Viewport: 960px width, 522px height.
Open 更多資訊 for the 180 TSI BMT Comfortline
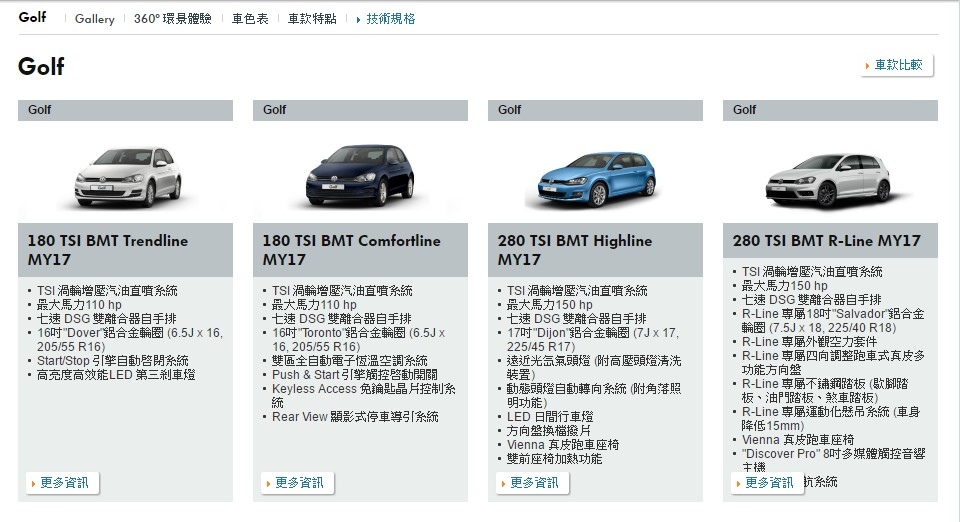pyautogui.click(x=298, y=483)
